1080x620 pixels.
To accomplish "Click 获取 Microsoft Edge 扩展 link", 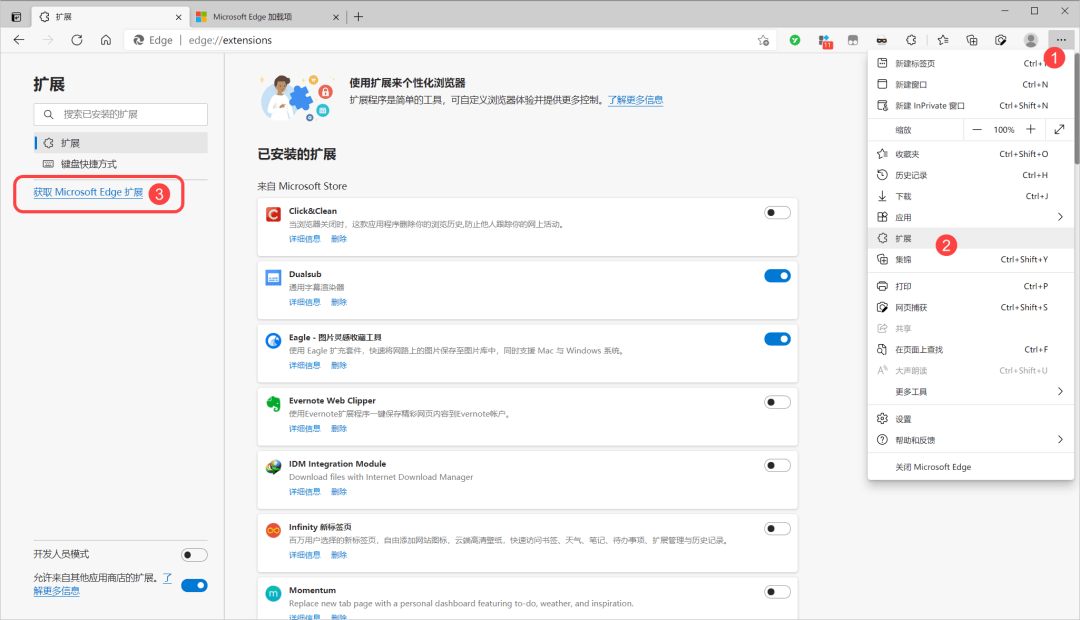I will (x=88, y=192).
